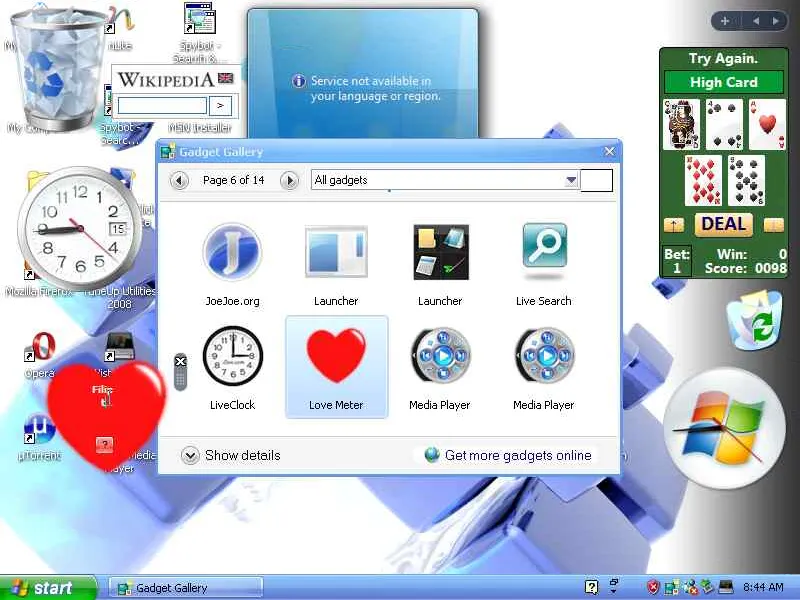The width and height of the screenshot is (800, 600).
Task: Select the Love Meter gadget in the gallery
Action: pyautogui.click(x=336, y=367)
